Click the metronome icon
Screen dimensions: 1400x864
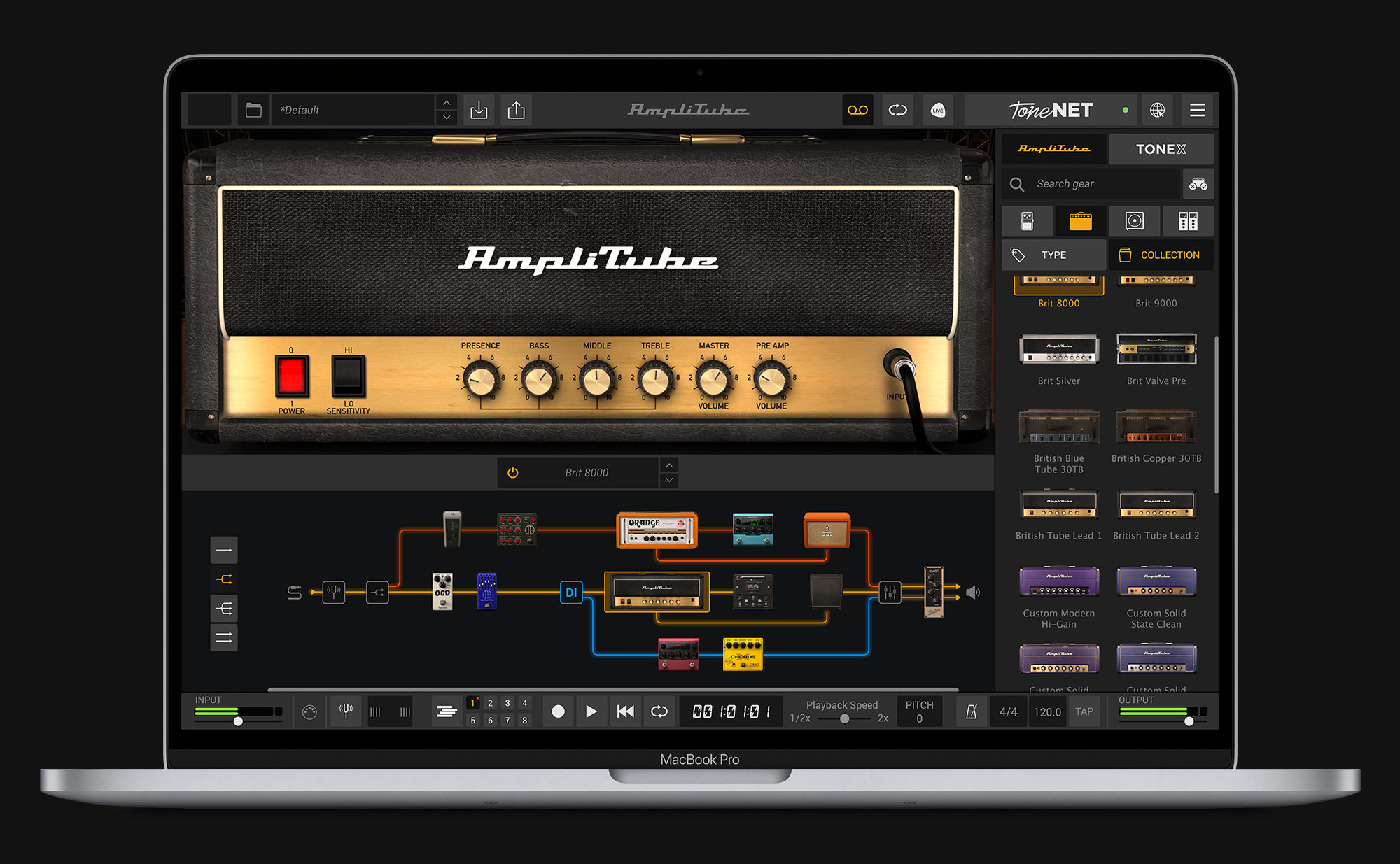[x=971, y=711]
